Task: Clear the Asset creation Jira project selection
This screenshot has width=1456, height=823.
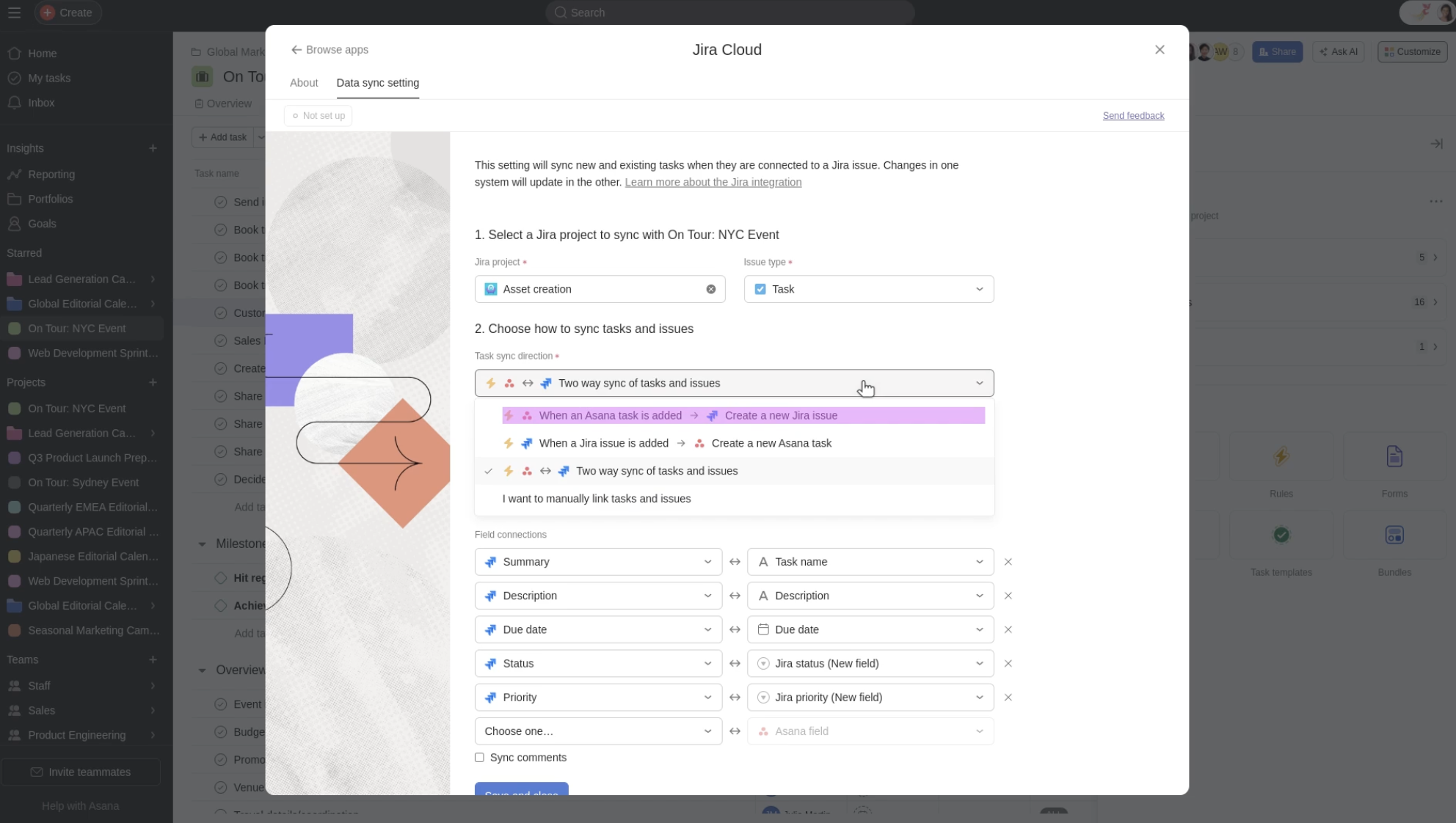Action: 710,289
